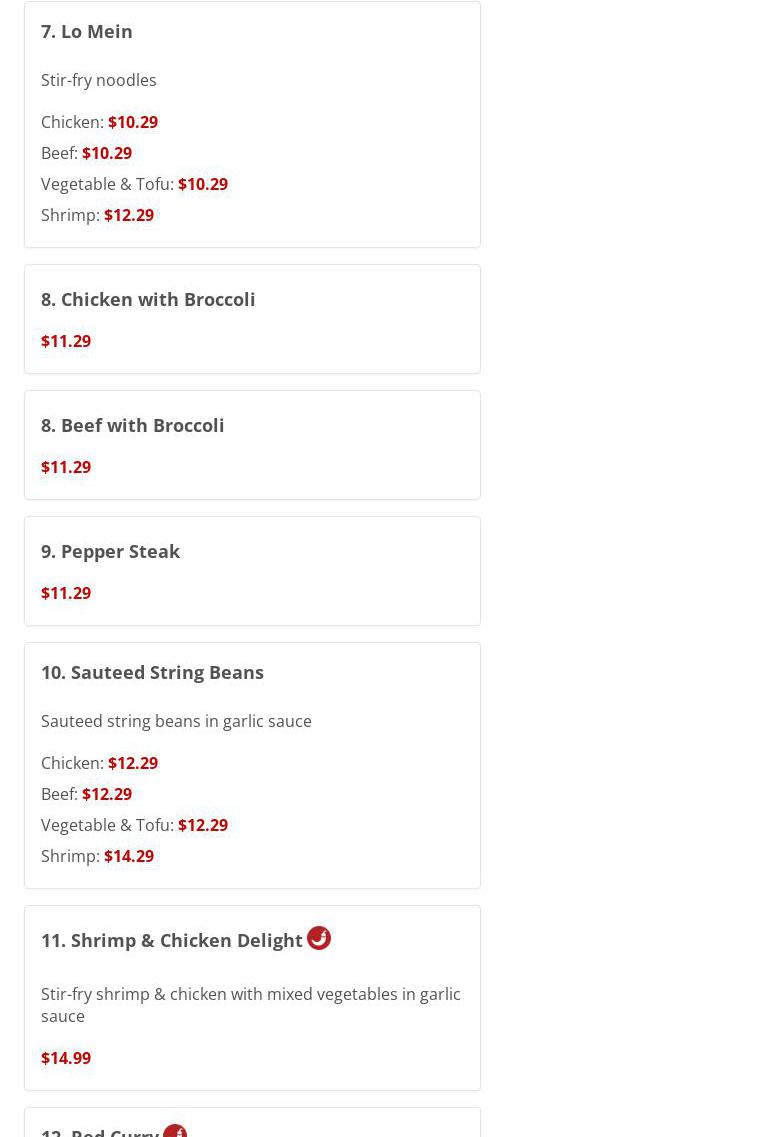Open the 7. Lo Mein menu item

tap(87, 31)
